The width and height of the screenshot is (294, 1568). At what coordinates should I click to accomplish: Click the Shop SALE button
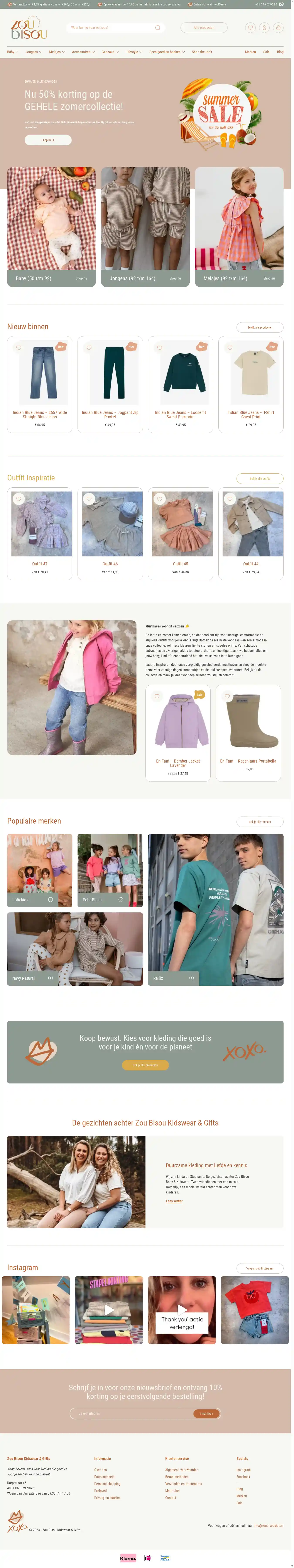(48, 140)
